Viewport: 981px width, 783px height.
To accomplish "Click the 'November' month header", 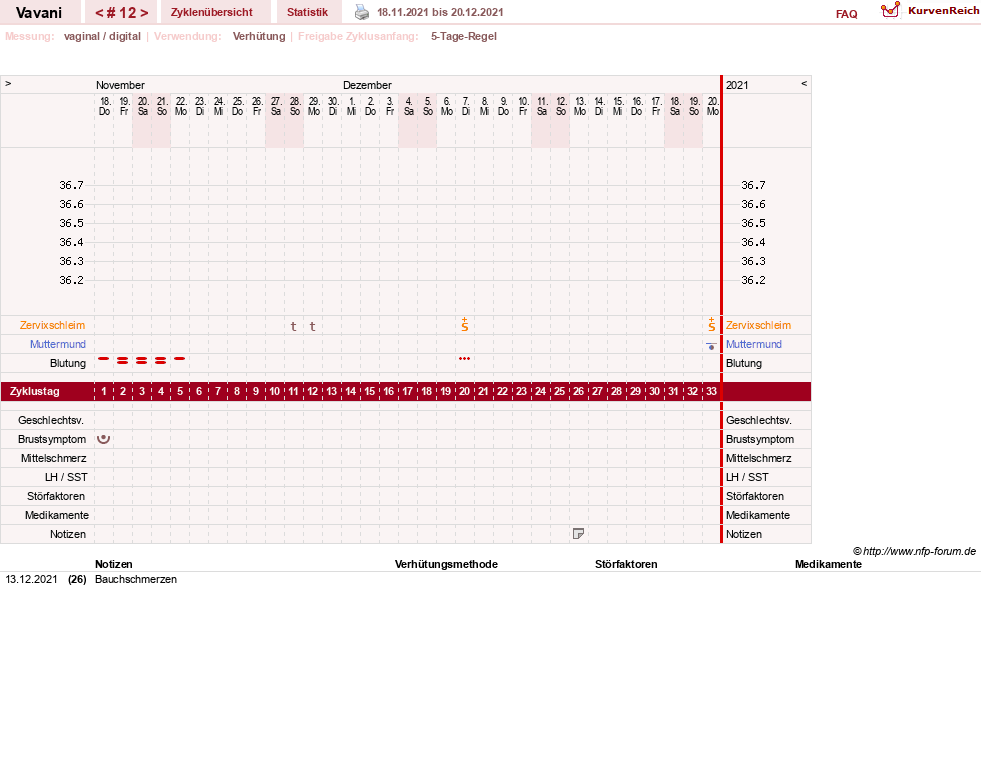I will point(120,85).
